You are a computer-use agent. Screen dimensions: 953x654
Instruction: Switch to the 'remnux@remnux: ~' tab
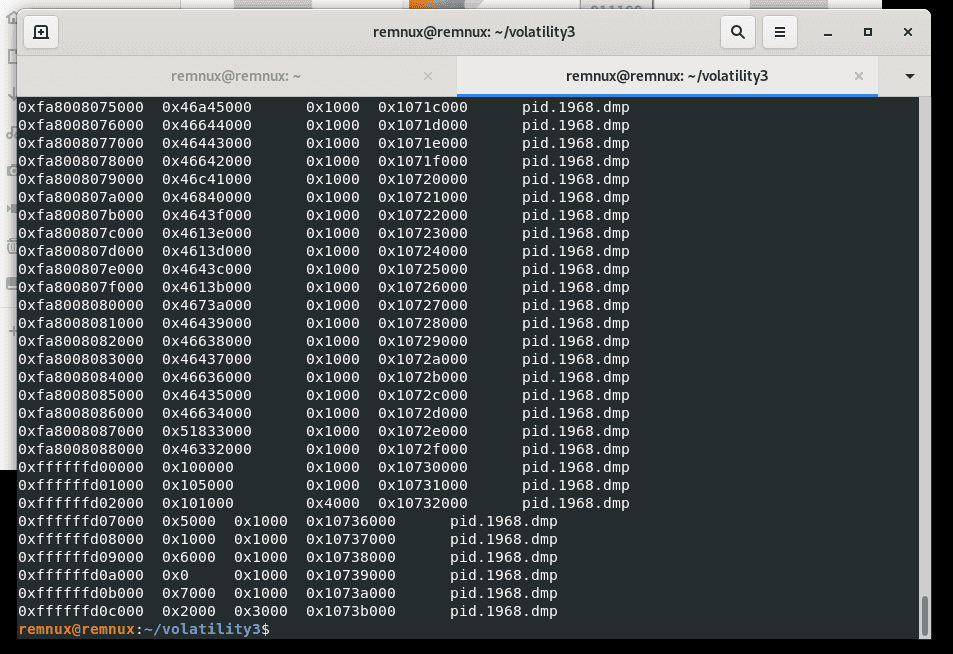point(236,76)
